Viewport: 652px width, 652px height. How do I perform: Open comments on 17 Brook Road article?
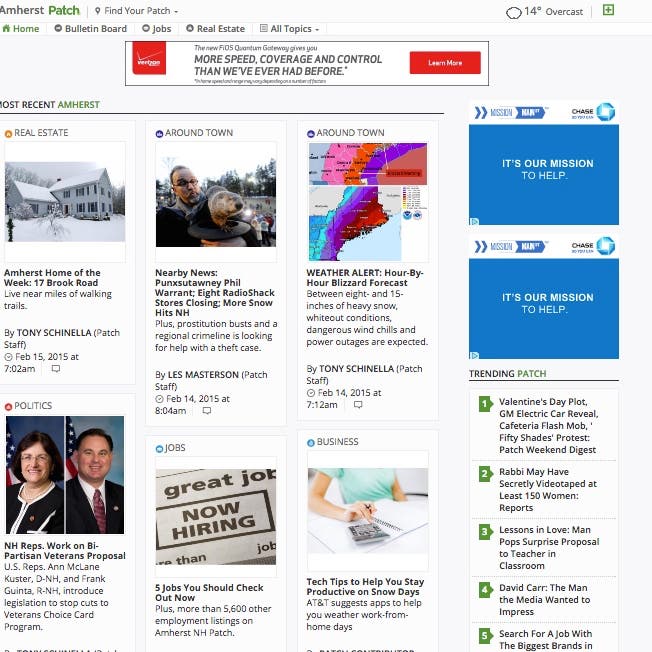click(x=56, y=369)
